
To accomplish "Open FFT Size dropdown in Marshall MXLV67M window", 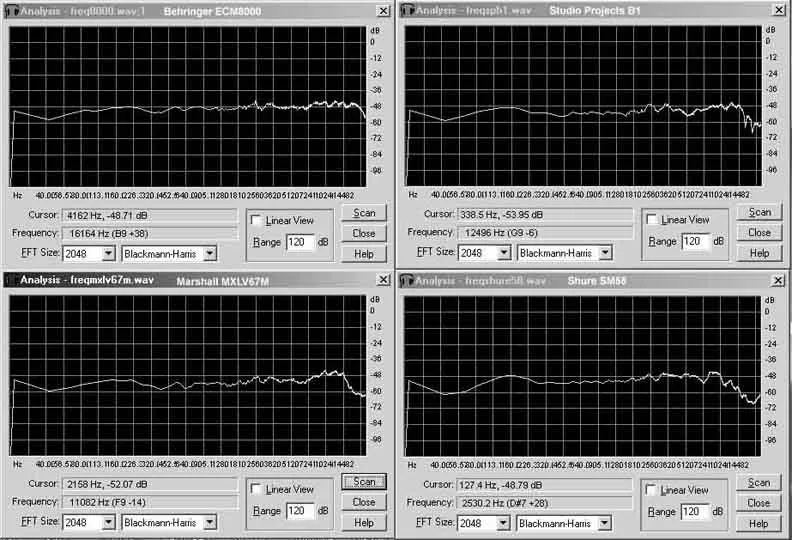I will coord(109,522).
